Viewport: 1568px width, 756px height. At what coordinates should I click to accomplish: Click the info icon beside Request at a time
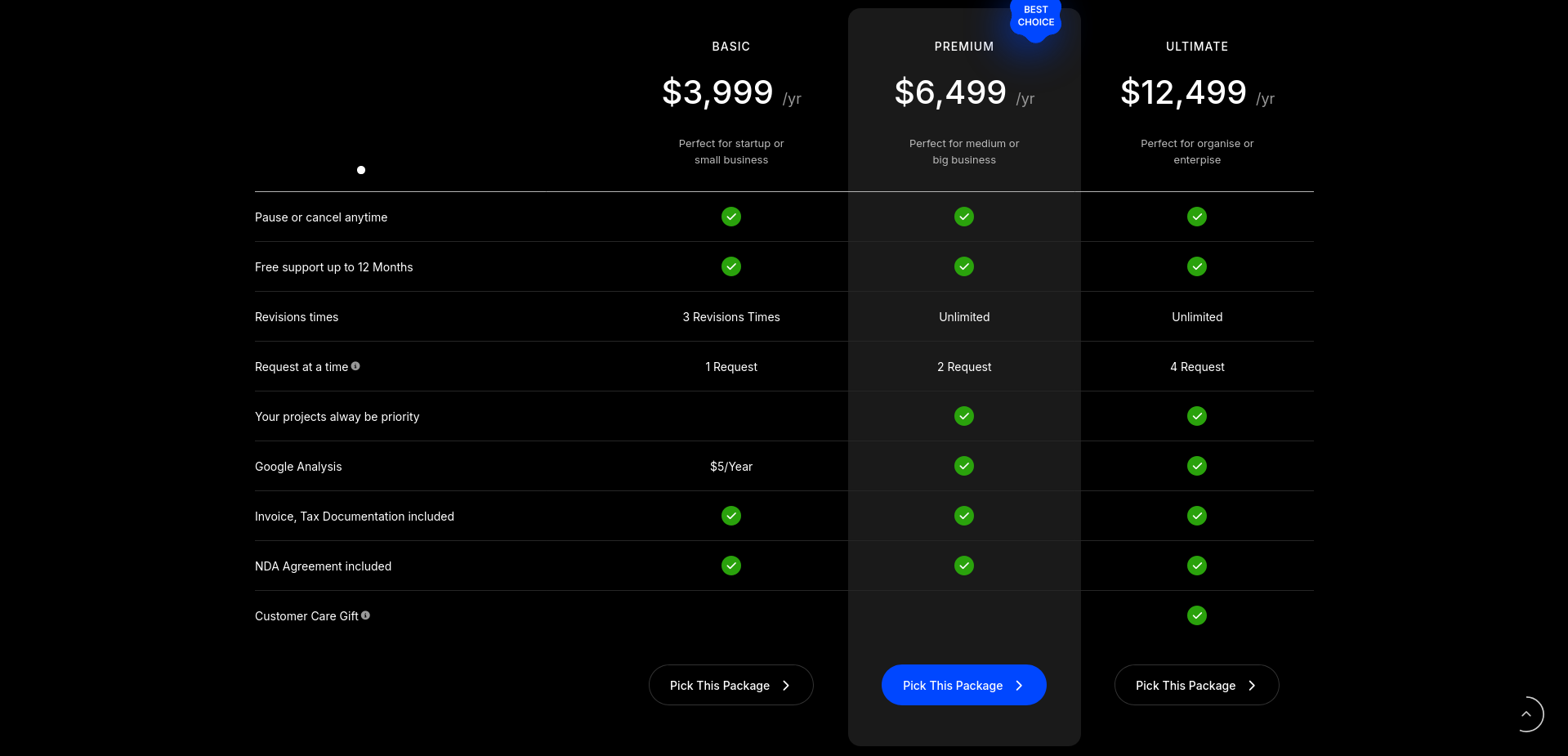coord(355,366)
